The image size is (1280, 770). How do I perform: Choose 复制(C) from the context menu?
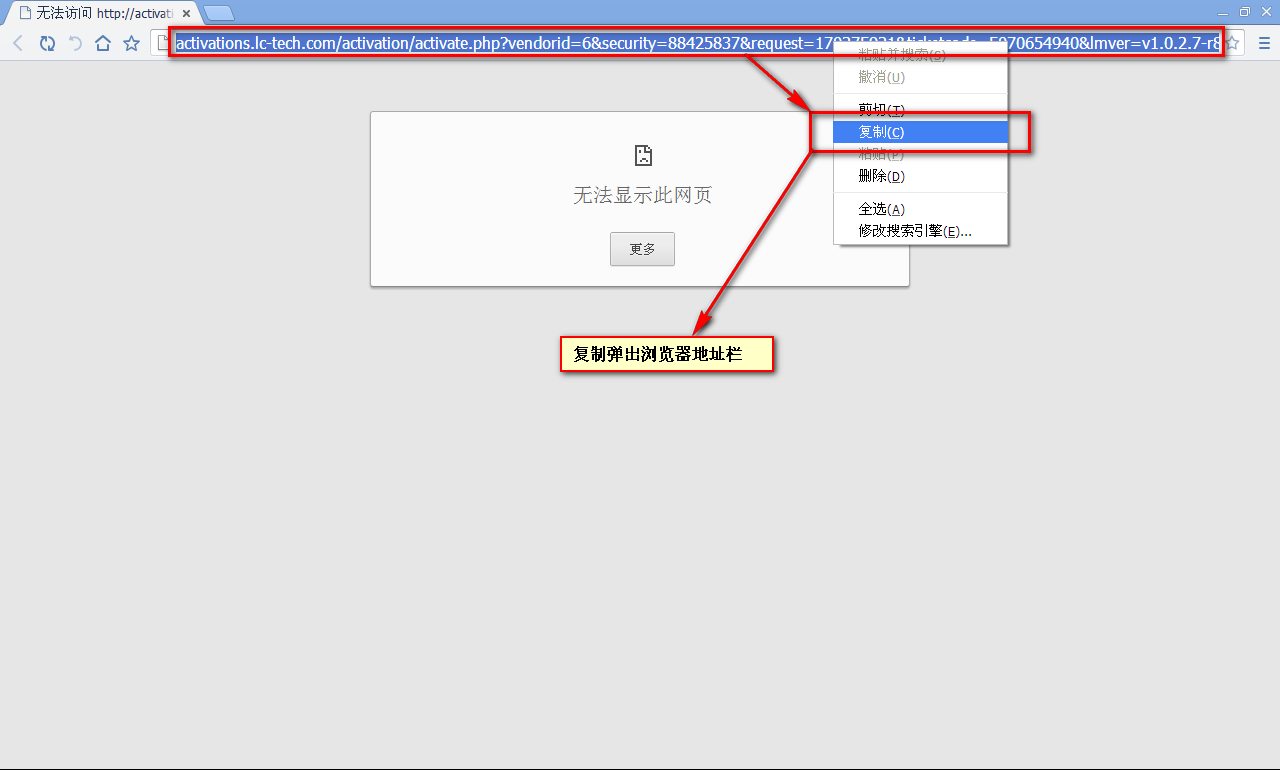pyautogui.click(x=920, y=132)
